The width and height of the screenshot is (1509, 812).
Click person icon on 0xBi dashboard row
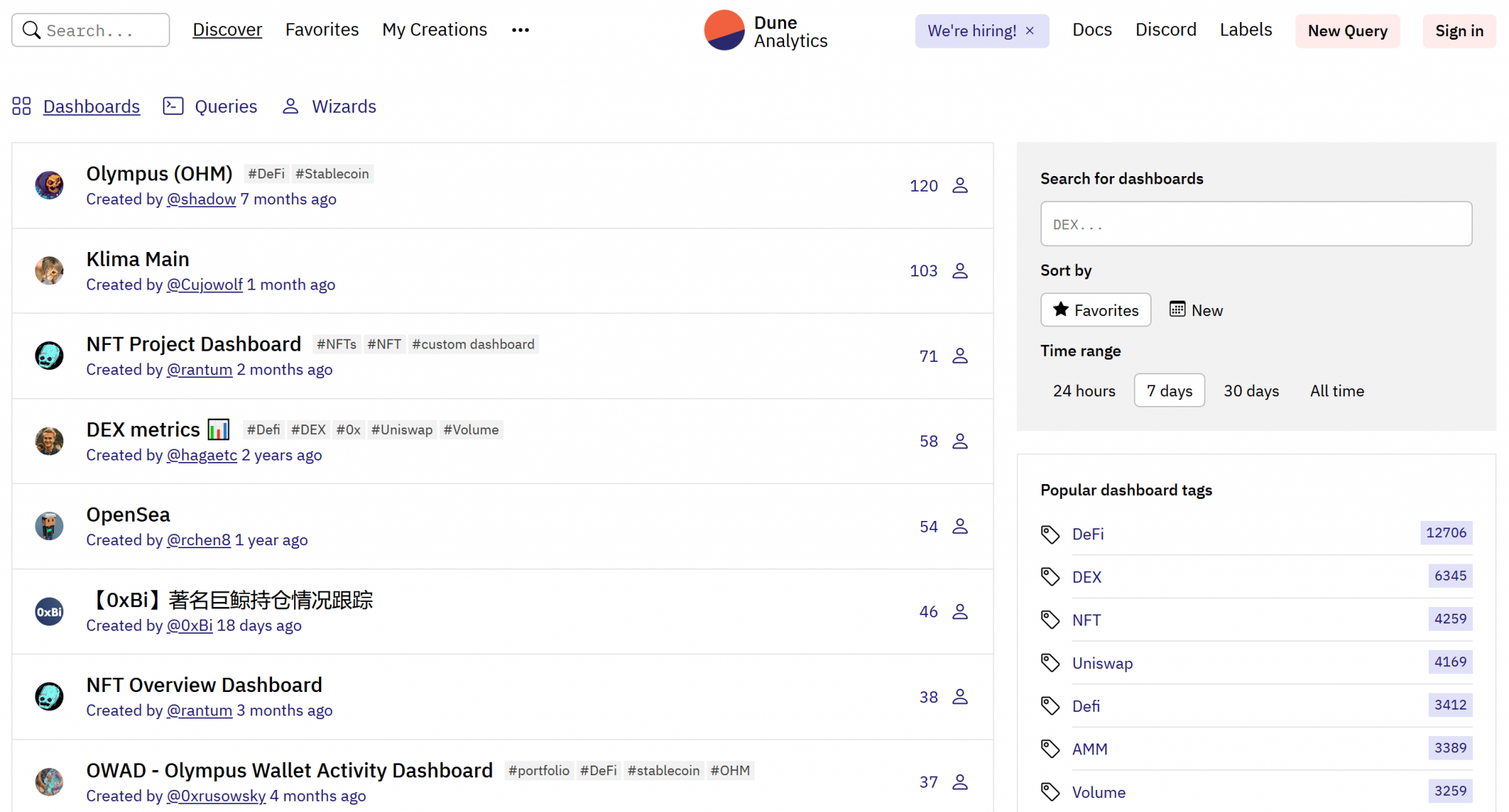pyautogui.click(x=959, y=612)
